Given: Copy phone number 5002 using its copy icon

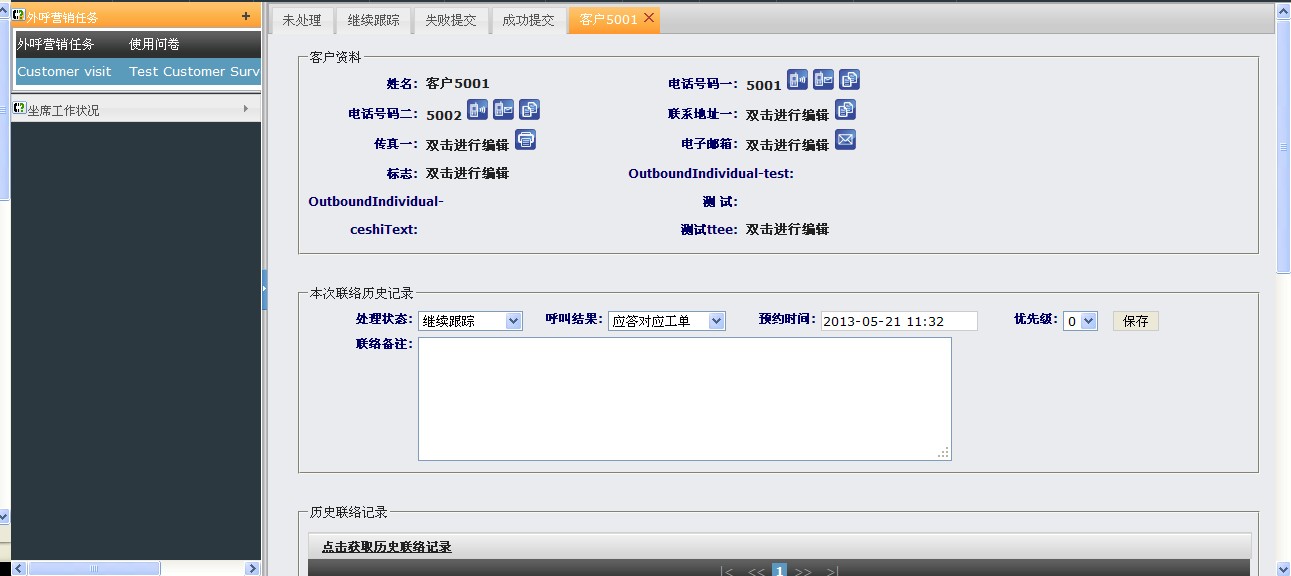Looking at the screenshot, I should 530,110.
